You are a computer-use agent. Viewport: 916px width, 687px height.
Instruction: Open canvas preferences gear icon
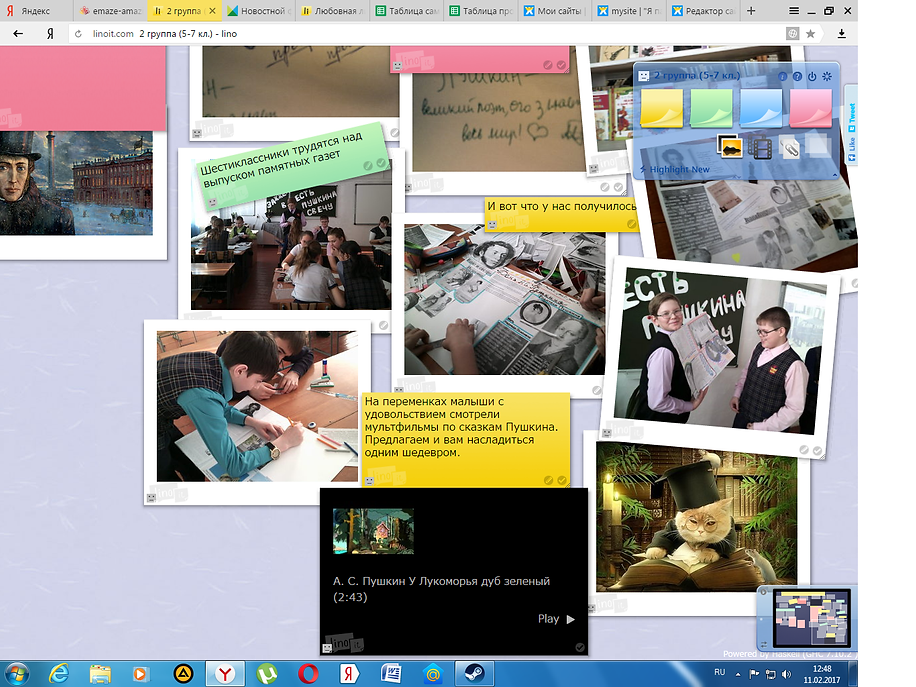(x=827, y=77)
